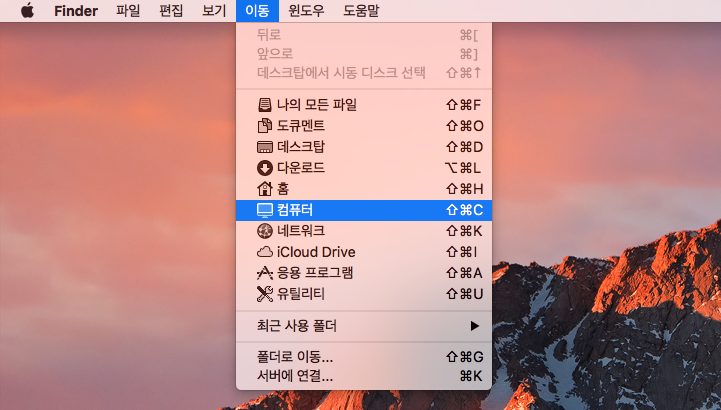Select the 응용 프로그램 text label
The width and height of the screenshot is (721, 410).
315,273
